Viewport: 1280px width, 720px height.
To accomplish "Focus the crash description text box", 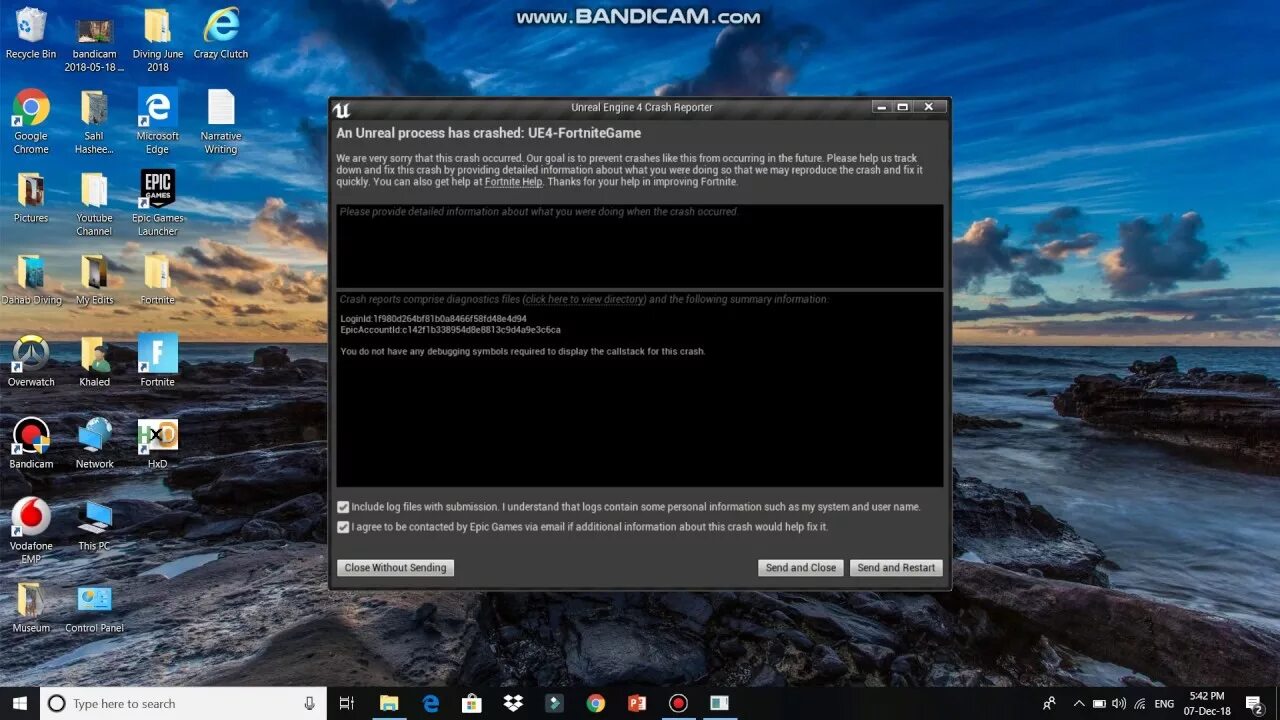I will (x=640, y=246).
